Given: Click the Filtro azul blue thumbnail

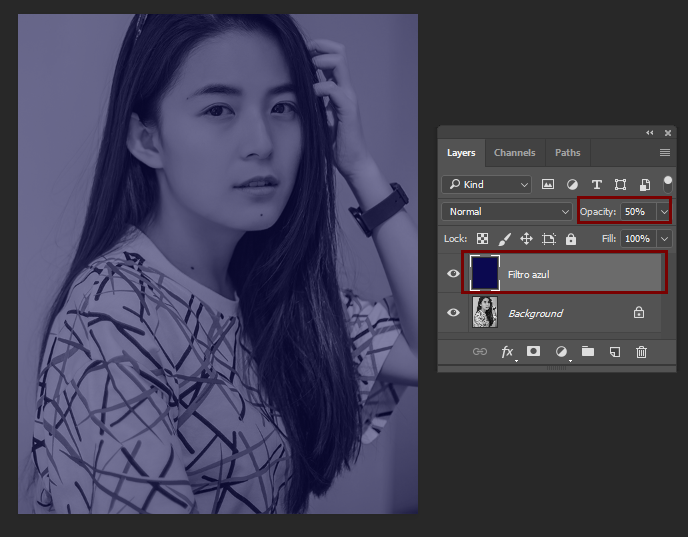Looking at the screenshot, I should (484, 273).
